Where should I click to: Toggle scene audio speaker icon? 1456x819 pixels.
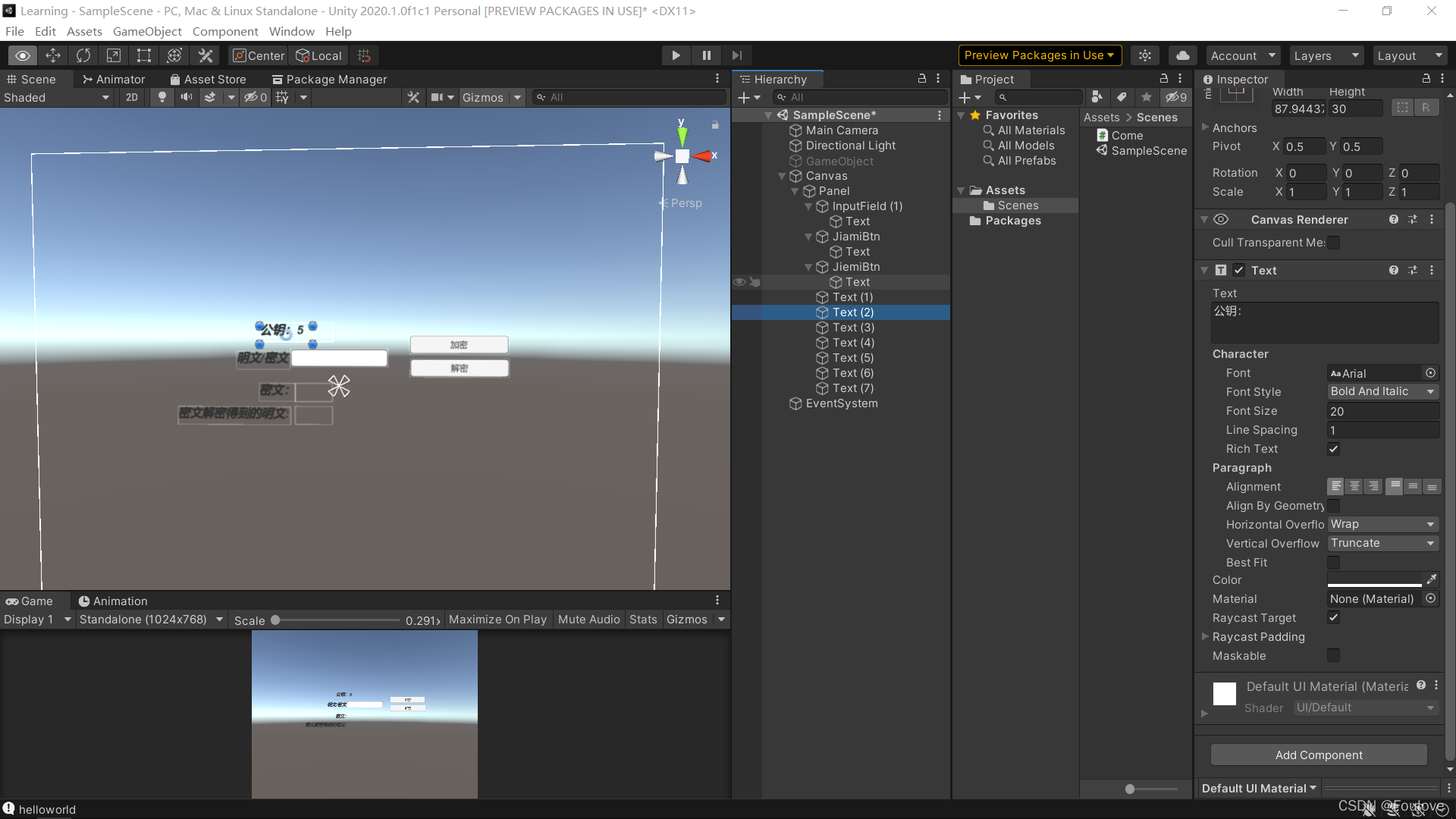pyautogui.click(x=186, y=97)
